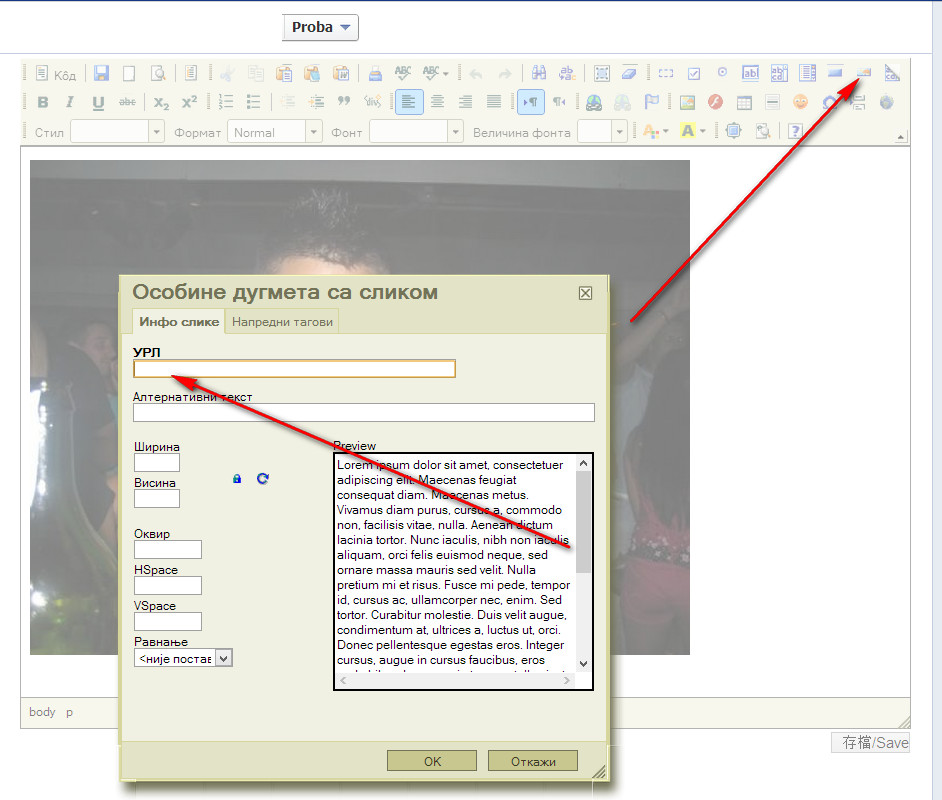Click the Anchor flag icon
This screenshot has width=942, height=800.
pos(651,102)
